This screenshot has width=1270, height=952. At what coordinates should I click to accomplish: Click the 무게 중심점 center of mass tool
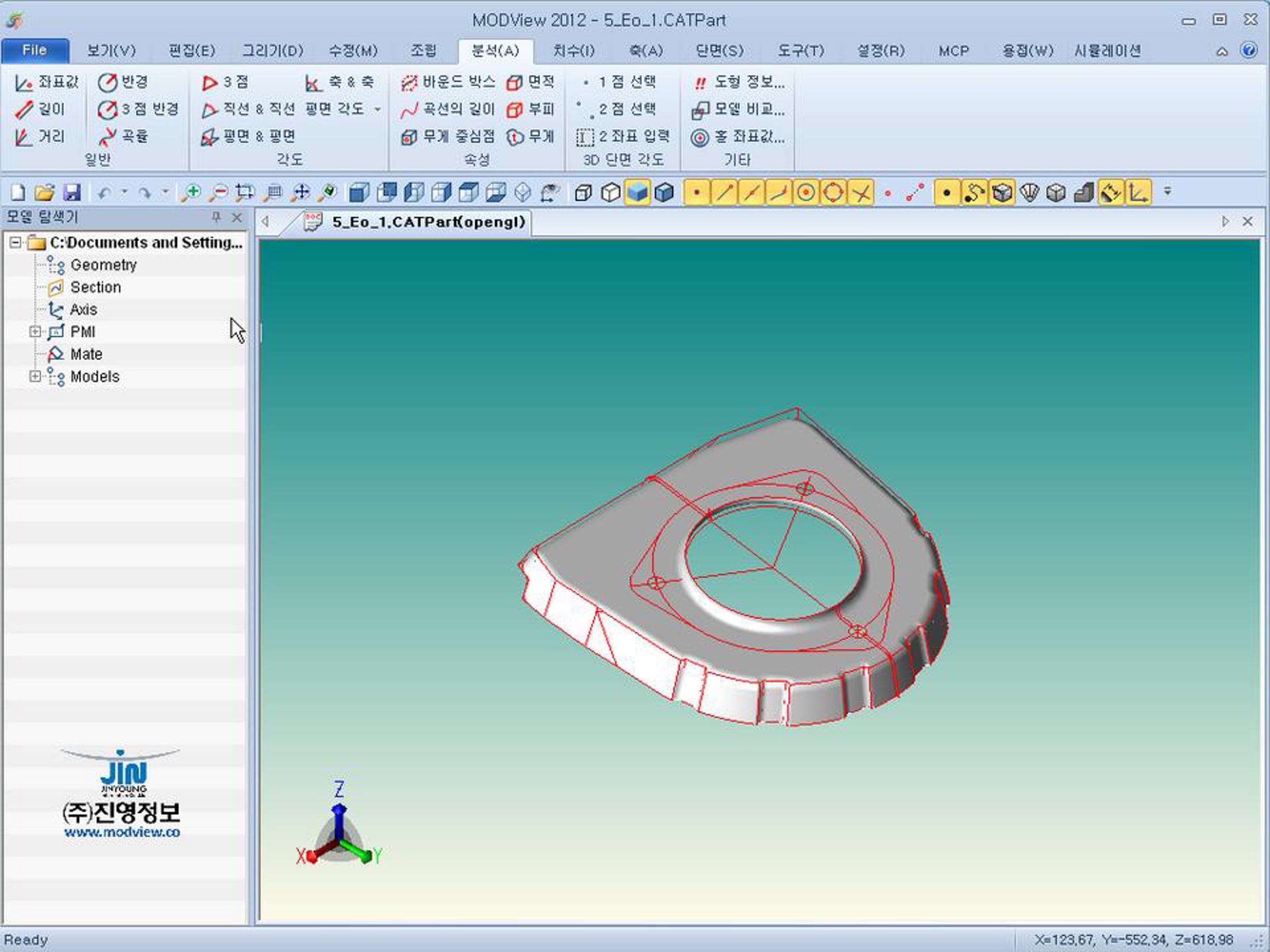coord(448,136)
